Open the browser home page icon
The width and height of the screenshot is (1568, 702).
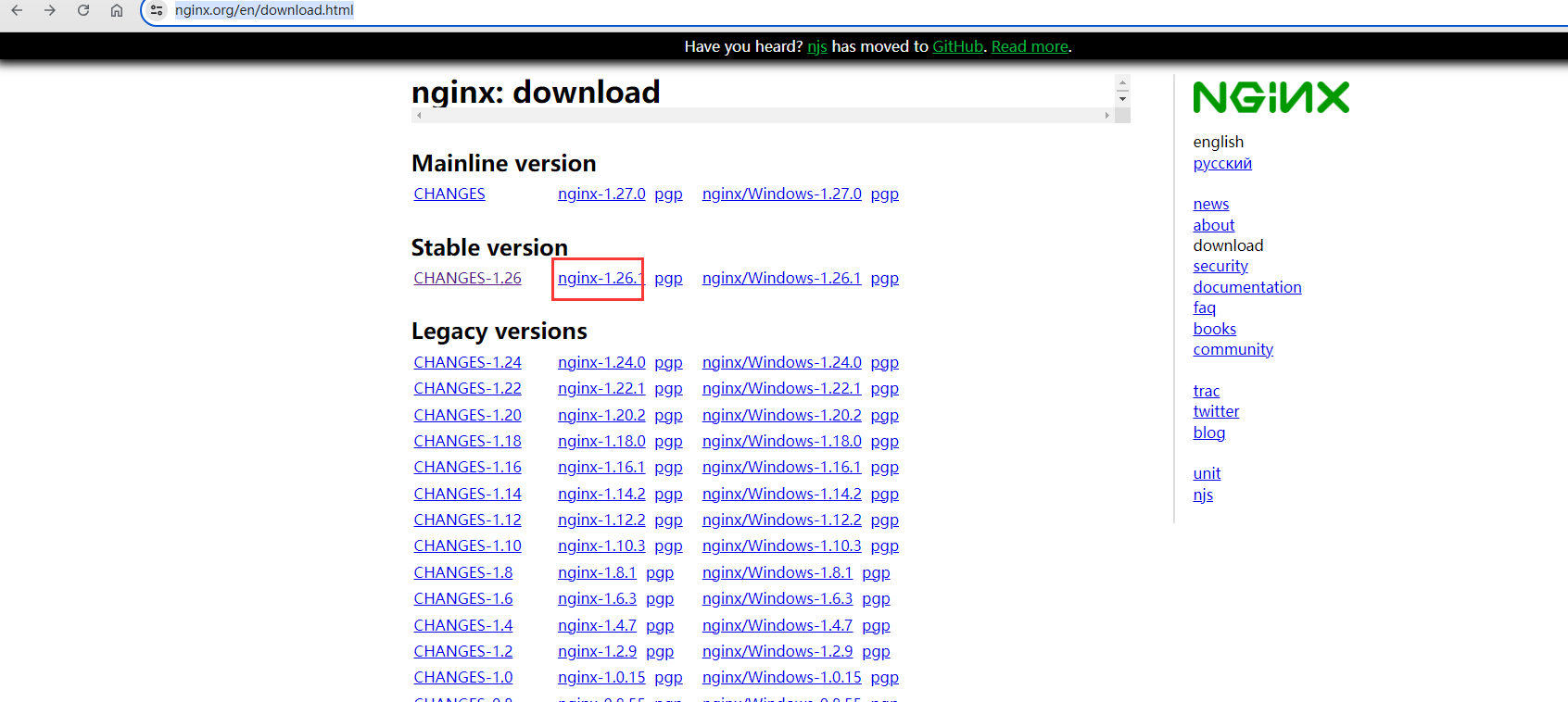(117, 10)
